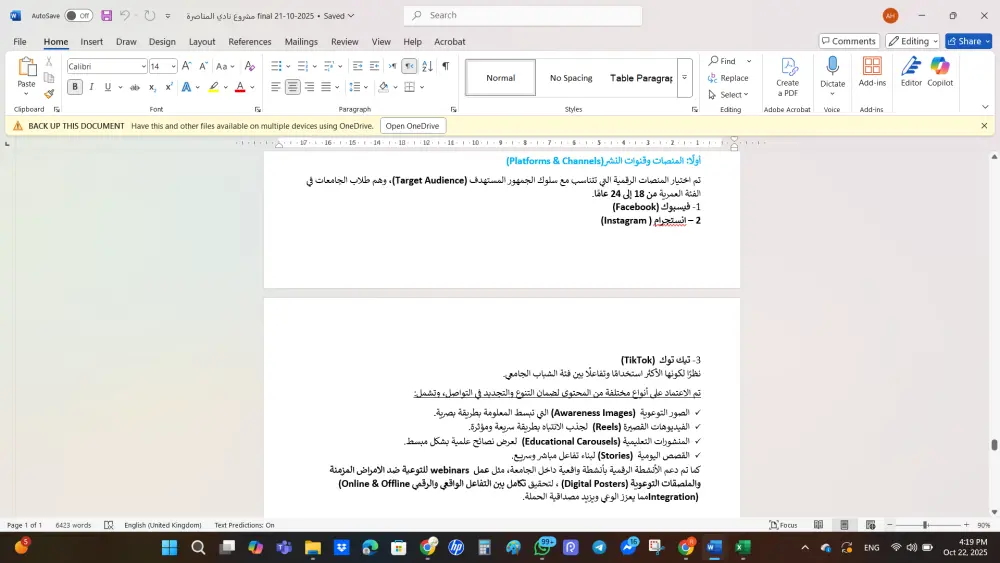This screenshot has height=563, width=1000.
Task: Increase font size with Grow Font
Action: tap(186, 66)
